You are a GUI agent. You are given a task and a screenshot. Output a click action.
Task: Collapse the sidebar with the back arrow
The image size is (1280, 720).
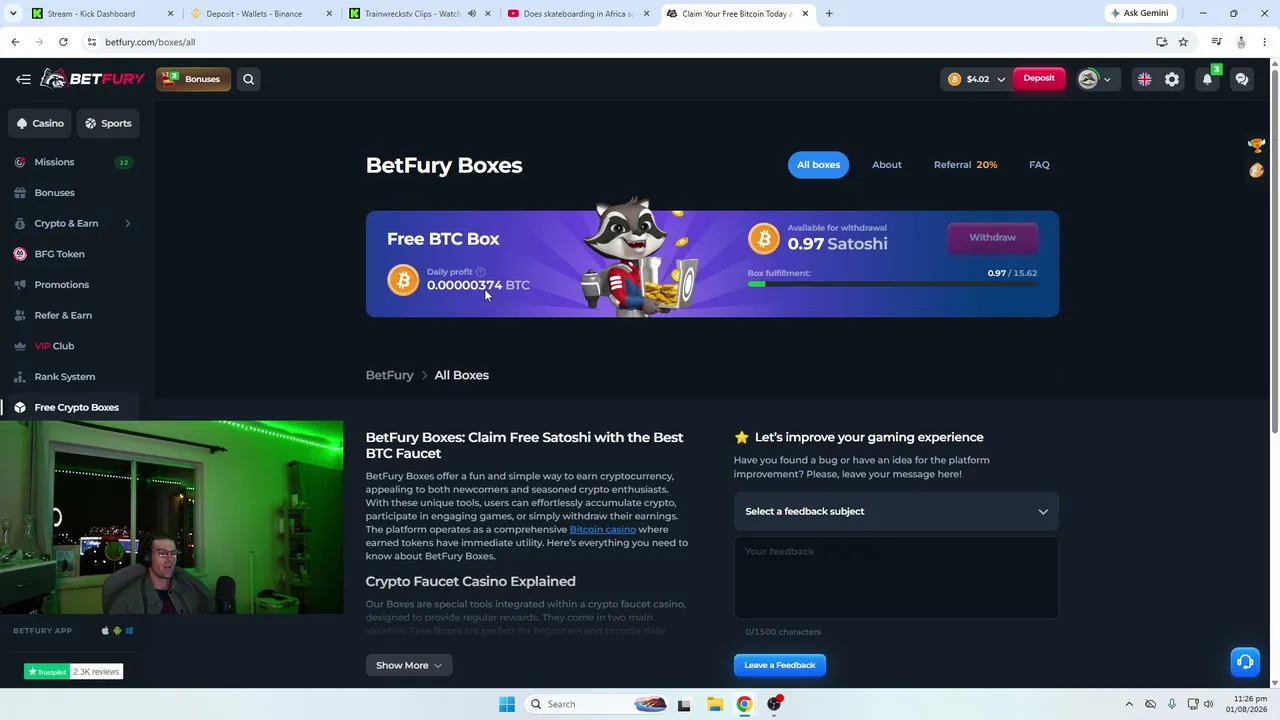click(x=23, y=79)
